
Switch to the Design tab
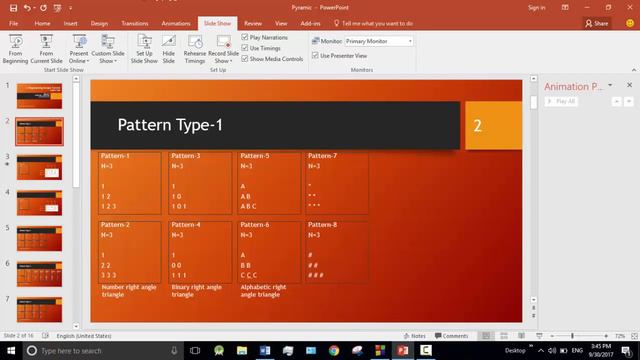pos(99,23)
